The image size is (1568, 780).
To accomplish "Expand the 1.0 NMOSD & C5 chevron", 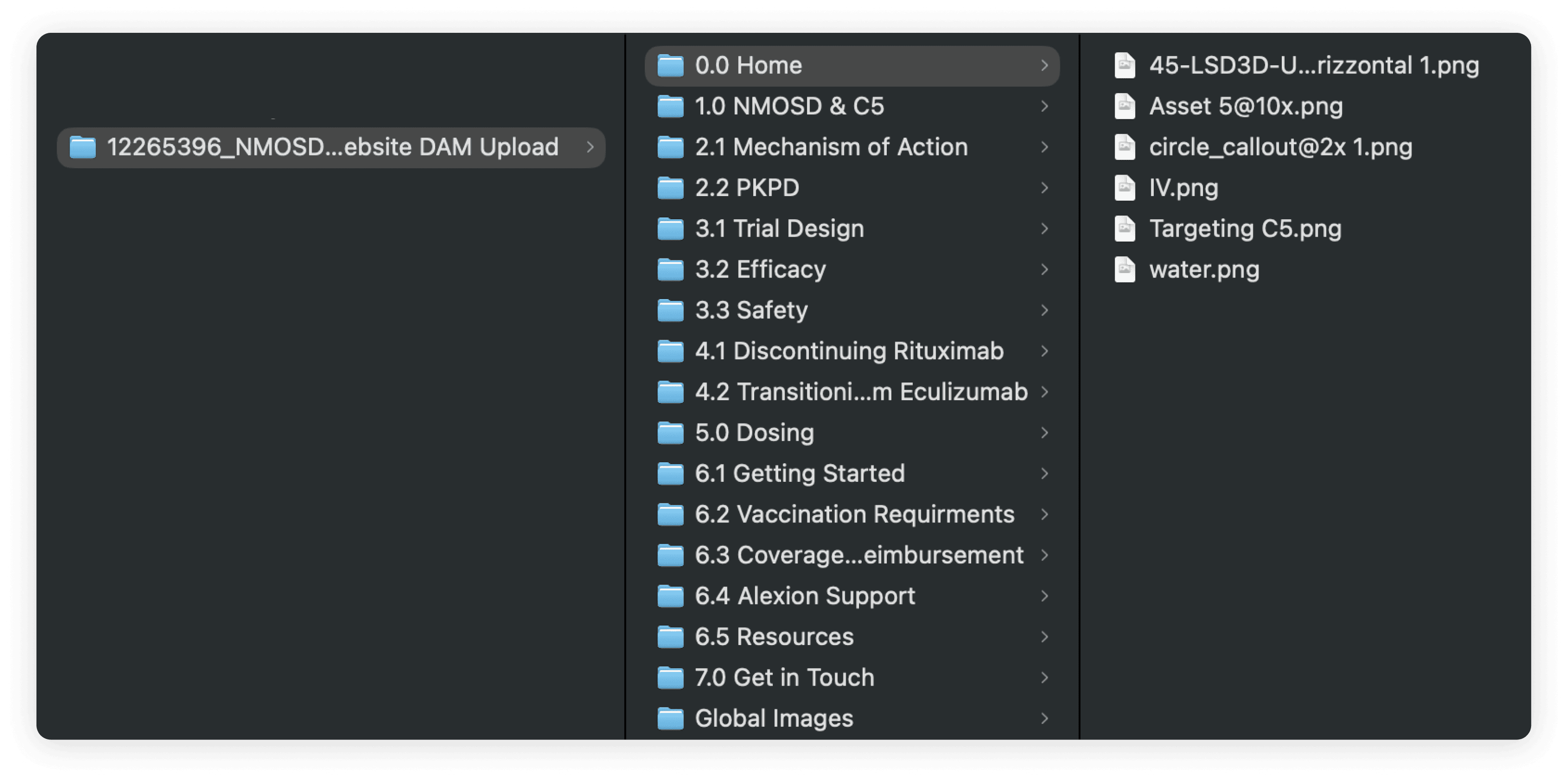I will pyautogui.click(x=1044, y=106).
